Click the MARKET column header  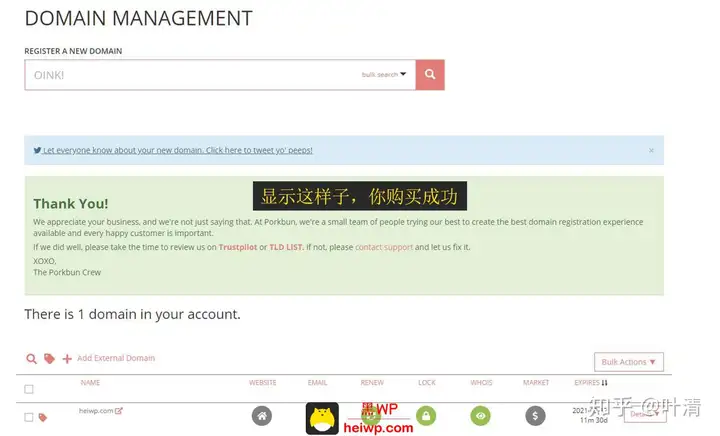click(536, 383)
